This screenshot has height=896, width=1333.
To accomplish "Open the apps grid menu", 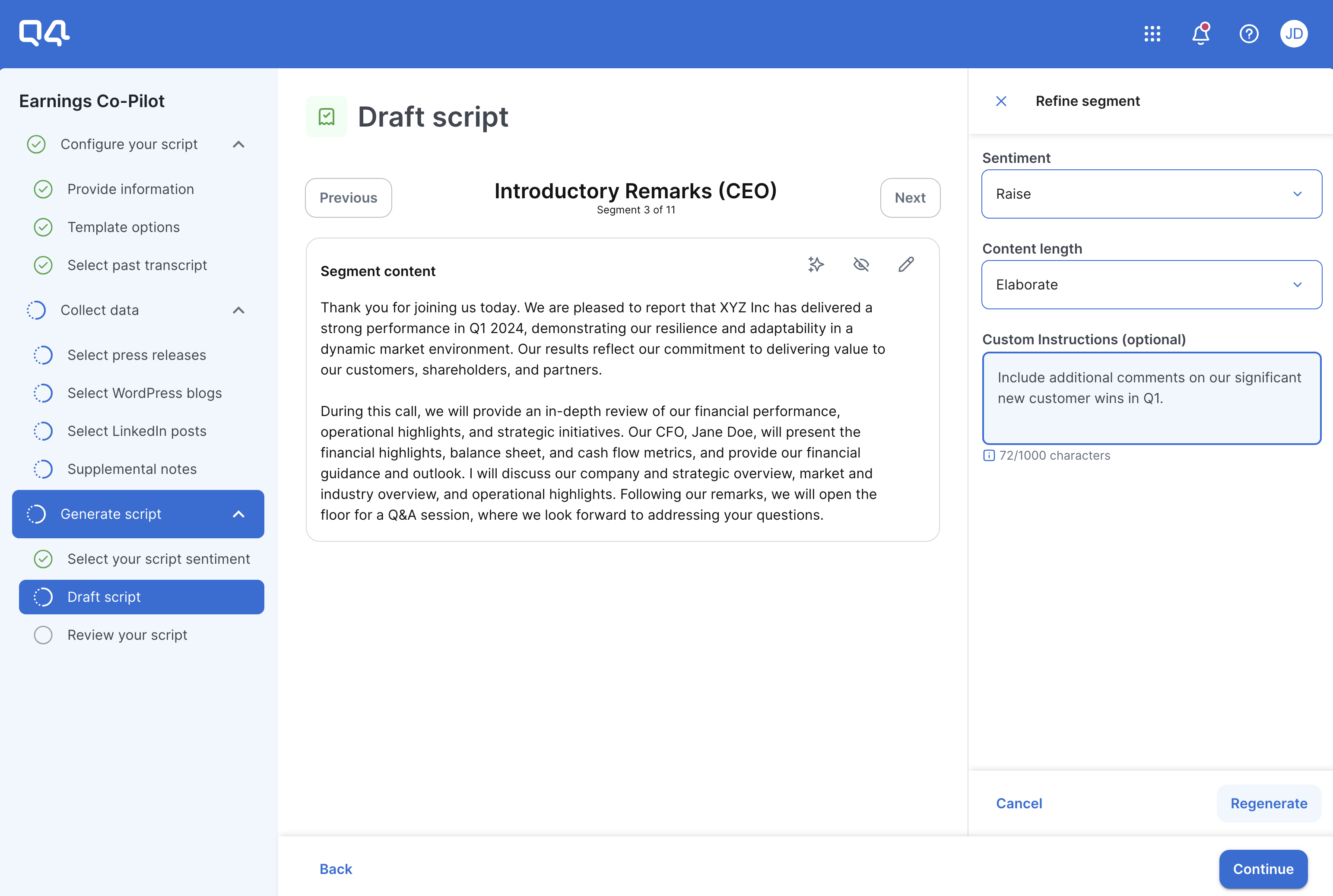I will 1152,34.
